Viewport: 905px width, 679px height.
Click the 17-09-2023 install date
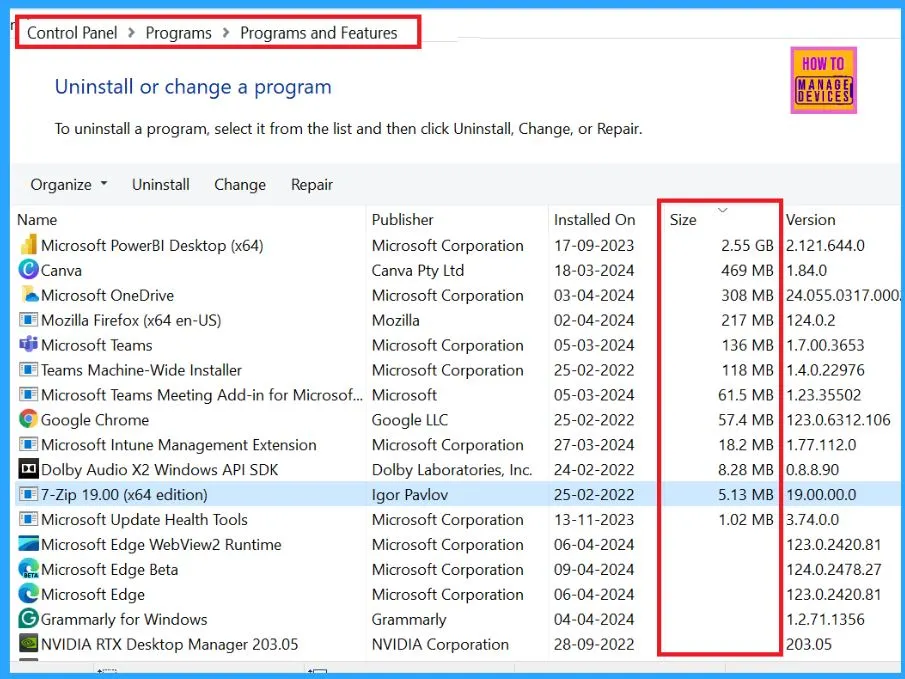pyautogui.click(x=594, y=245)
